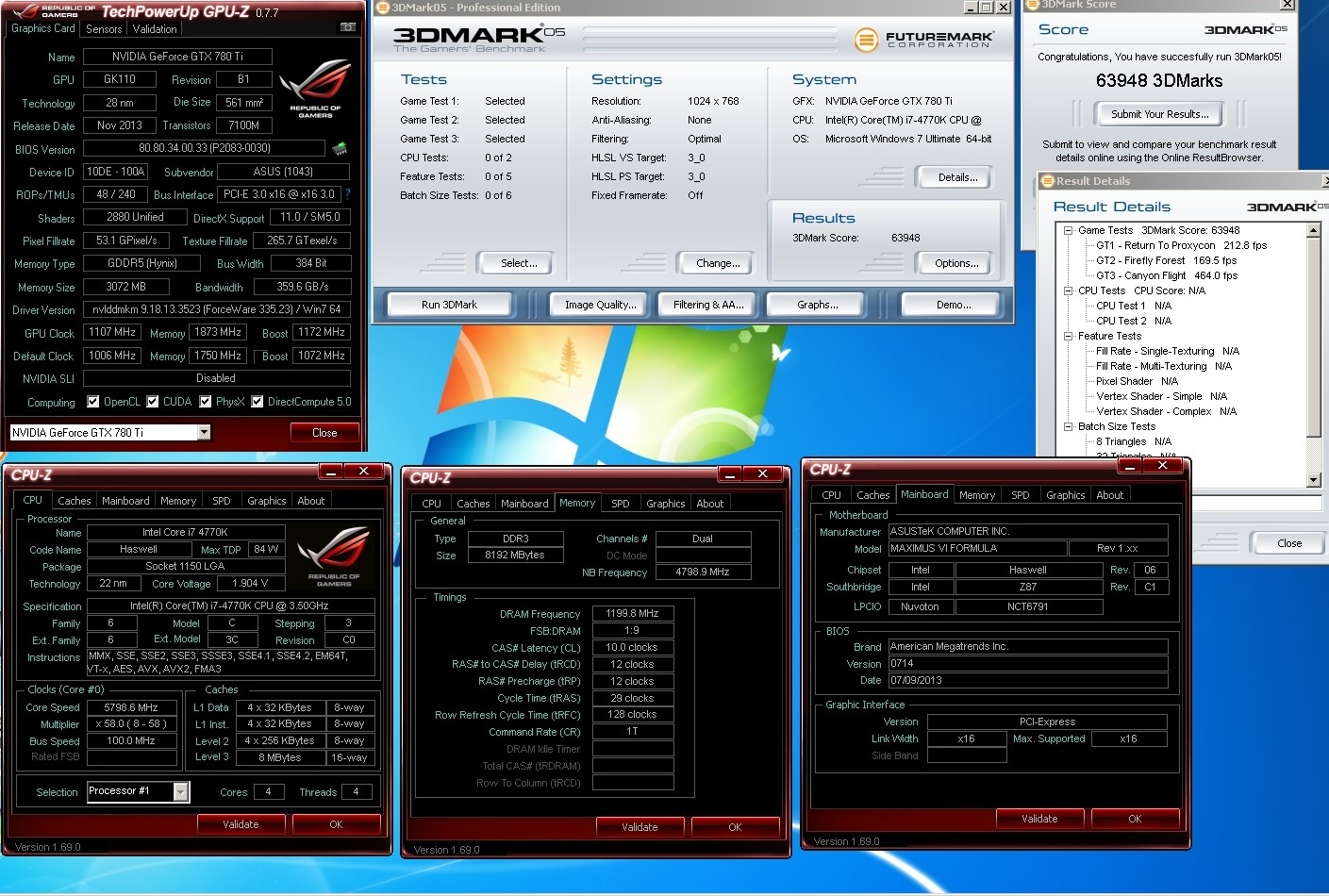Click Validate in the CPU-Z Processor window
1329x896 pixels.
pos(241,824)
